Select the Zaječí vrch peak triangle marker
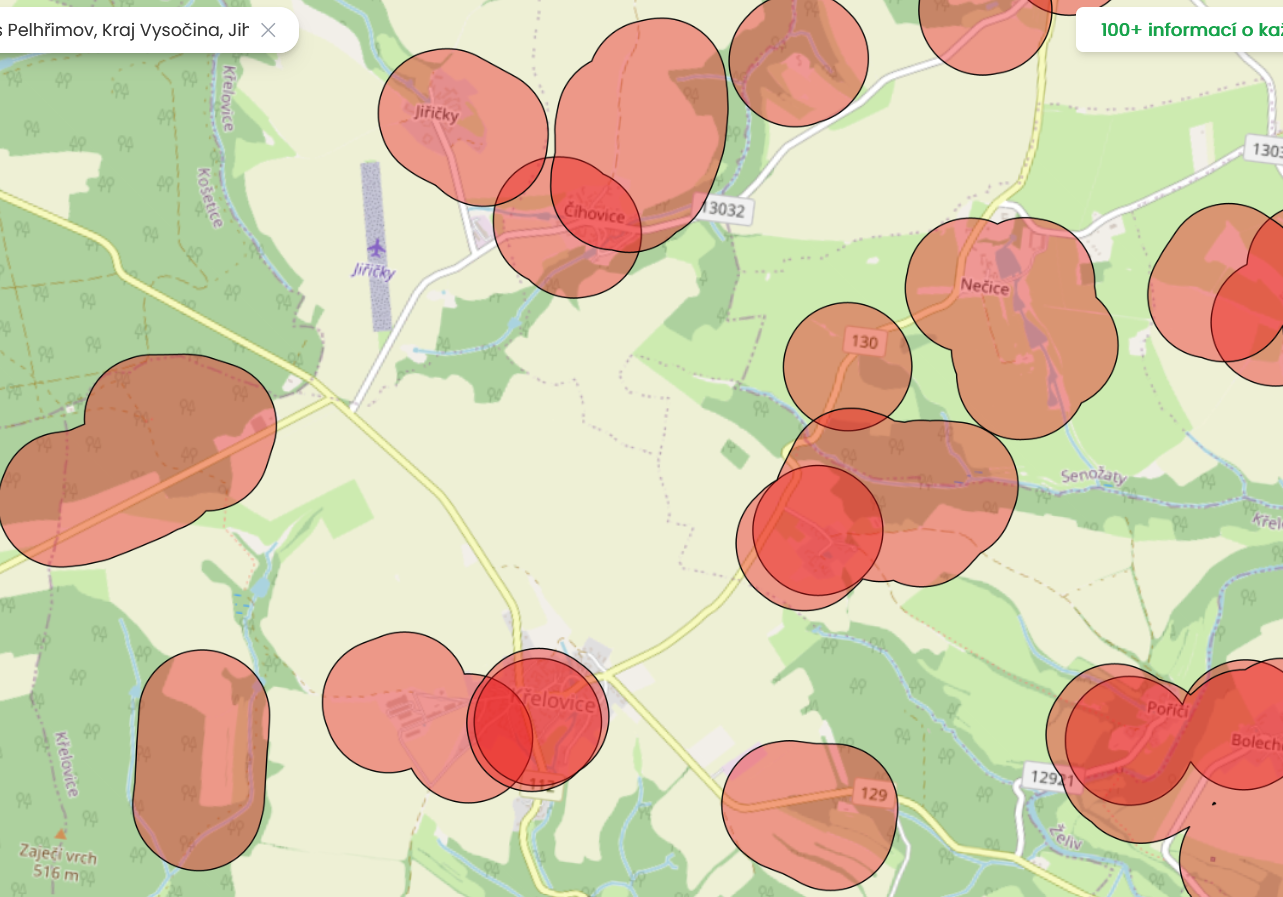Image resolution: width=1283 pixels, height=897 pixels. 61,833
